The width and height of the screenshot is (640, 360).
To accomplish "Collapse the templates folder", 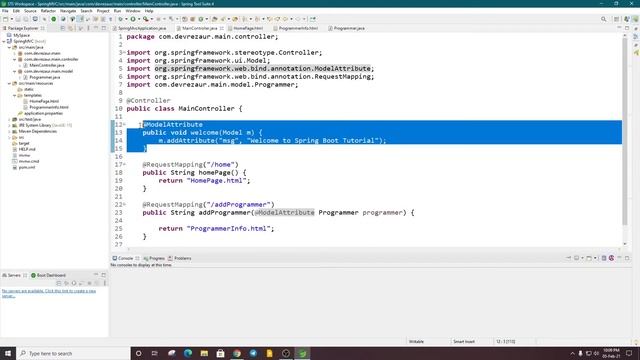I will pos(15,95).
